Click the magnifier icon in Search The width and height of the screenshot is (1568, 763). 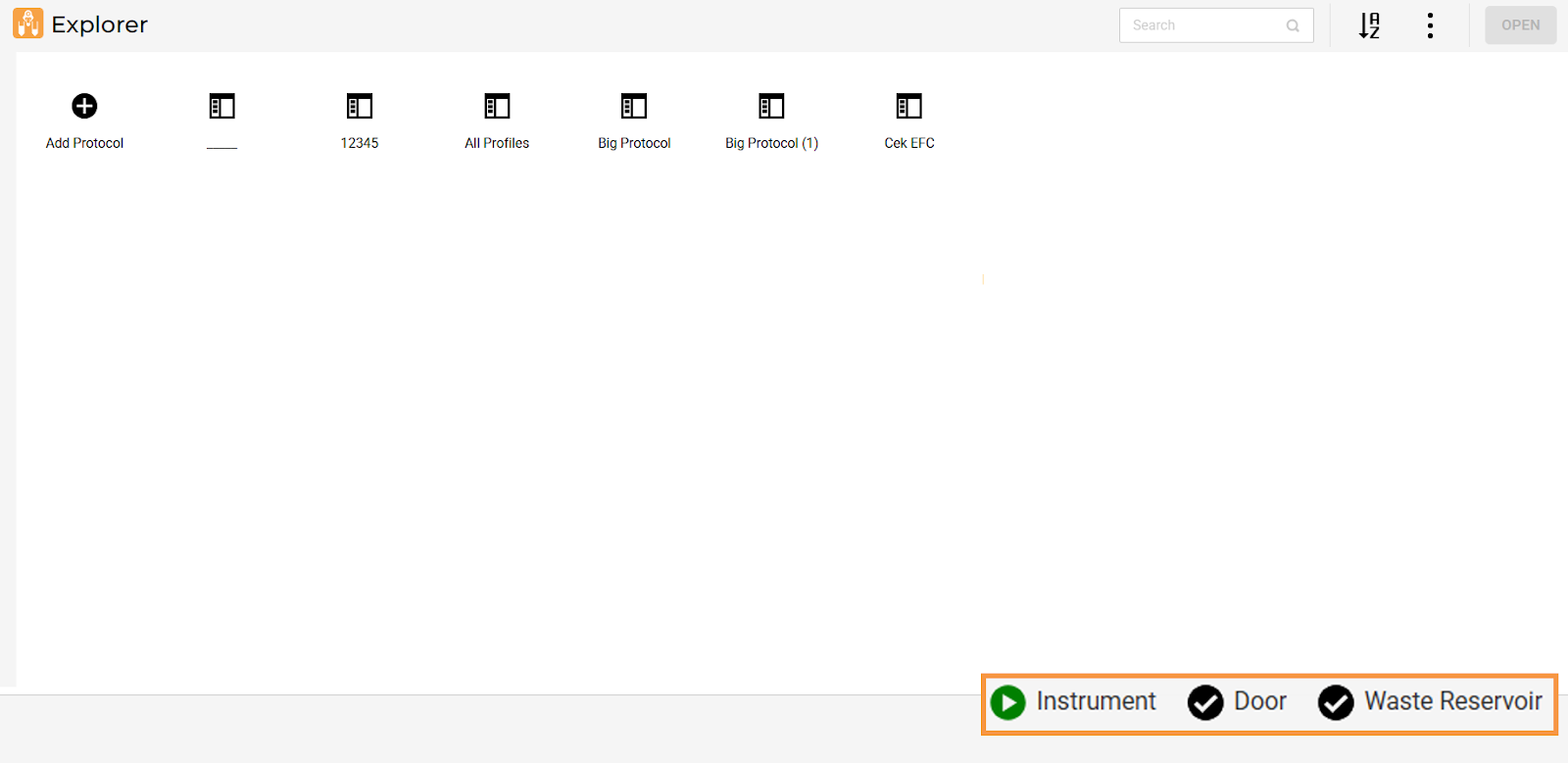point(1293,26)
